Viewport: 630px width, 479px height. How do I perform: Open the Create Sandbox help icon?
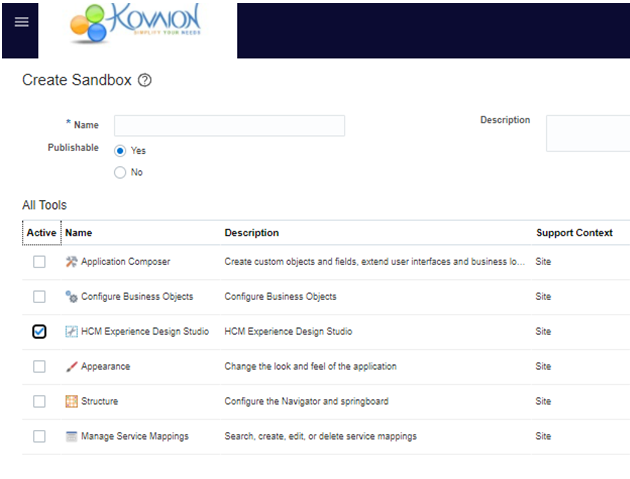pos(145,80)
